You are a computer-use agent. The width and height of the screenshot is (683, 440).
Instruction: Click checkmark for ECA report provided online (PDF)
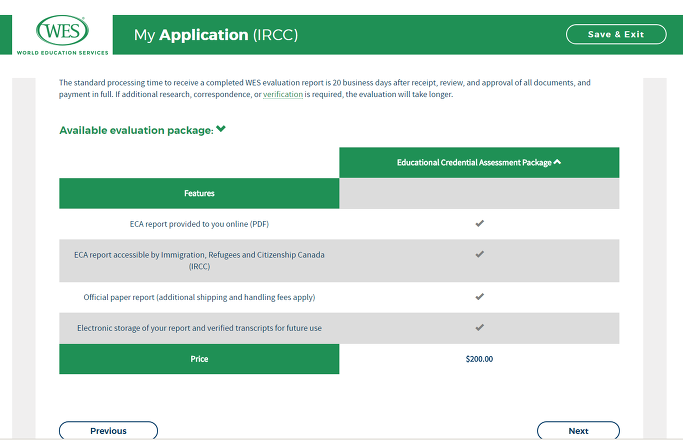tap(480, 223)
